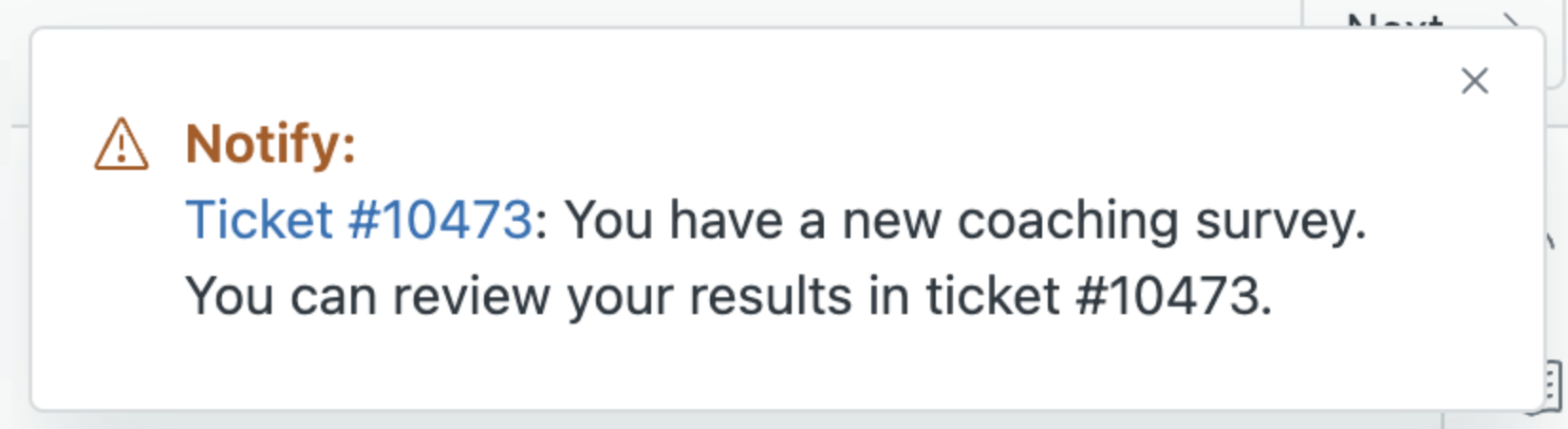
Task: Click the exclamation mark inside the warning triangle
Action: click(x=121, y=149)
